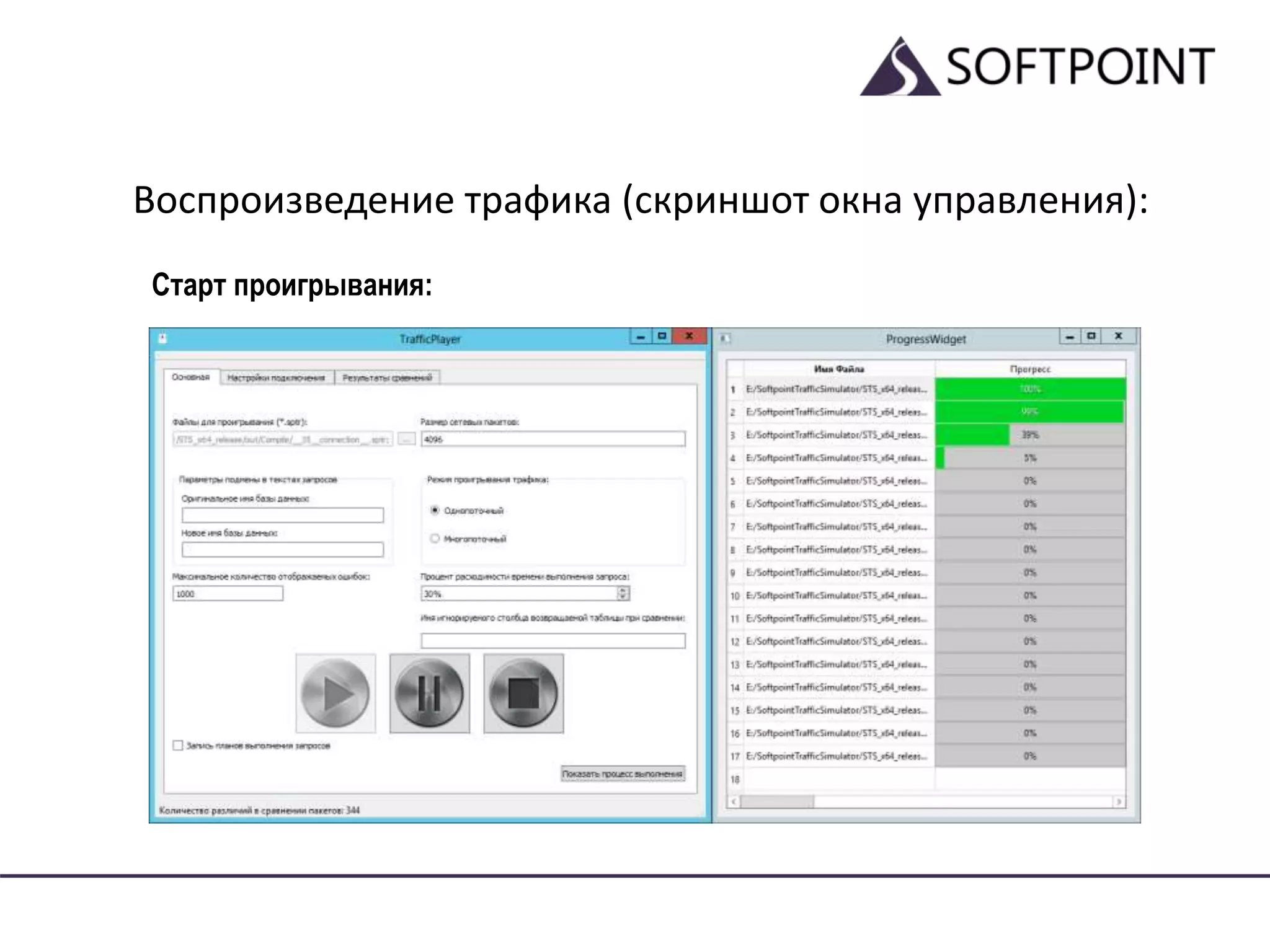Minimize the ProgressWidget window
Screen dimensions: 1270x952
pyautogui.click(x=1070, y=336)
